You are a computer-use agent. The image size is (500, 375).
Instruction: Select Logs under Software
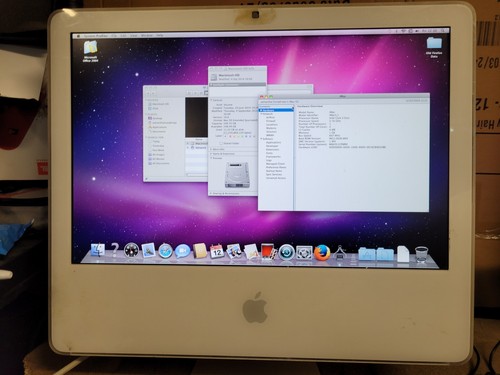(x=269, y=160)
